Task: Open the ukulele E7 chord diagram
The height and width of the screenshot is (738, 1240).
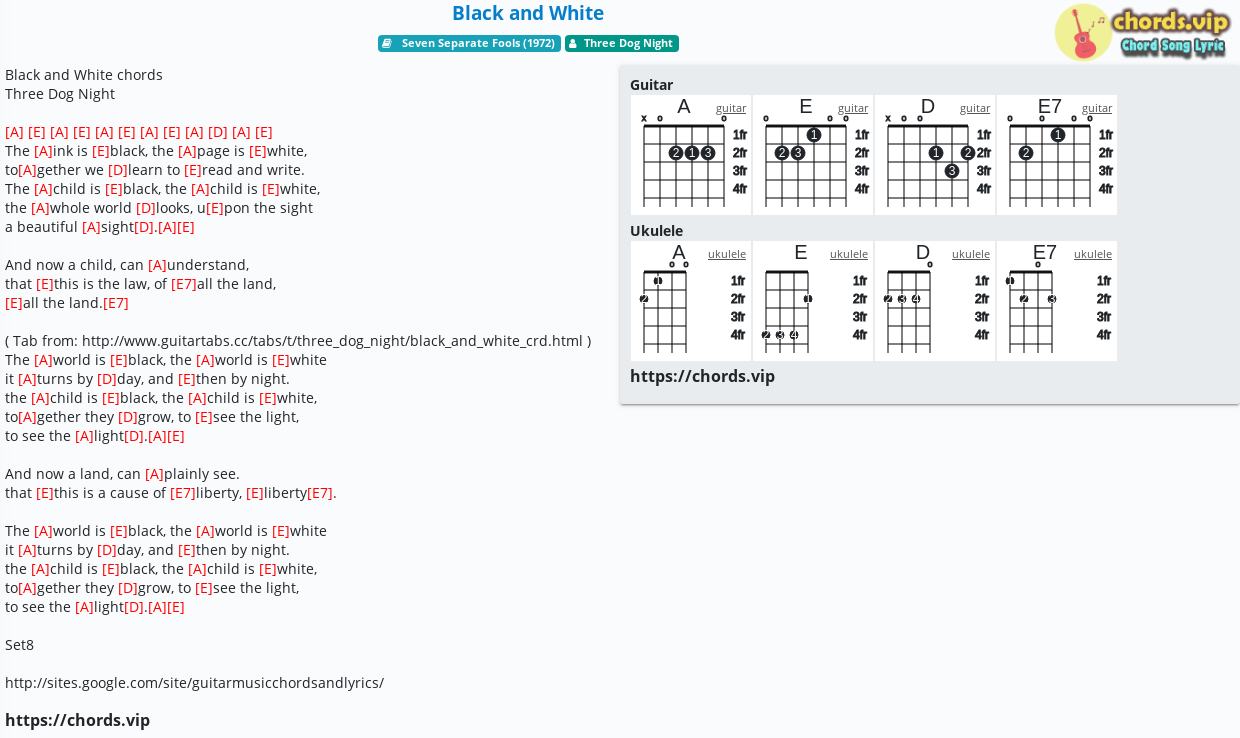Action: [1057, 301]
